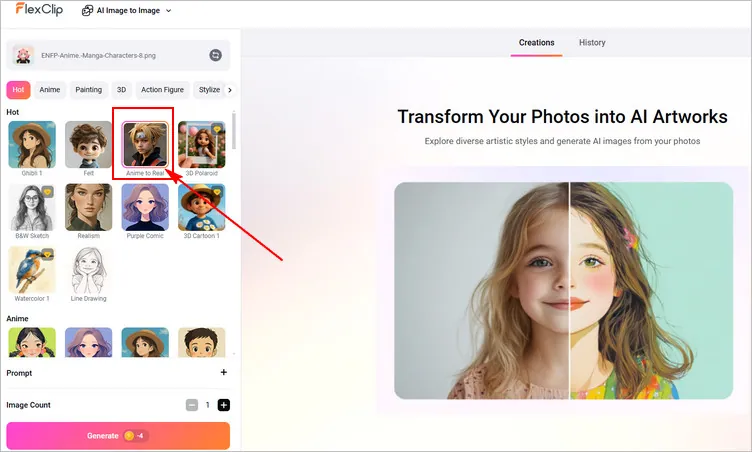752x452 pixels.
Task: Click the Generate button
Action: [118, 436]
